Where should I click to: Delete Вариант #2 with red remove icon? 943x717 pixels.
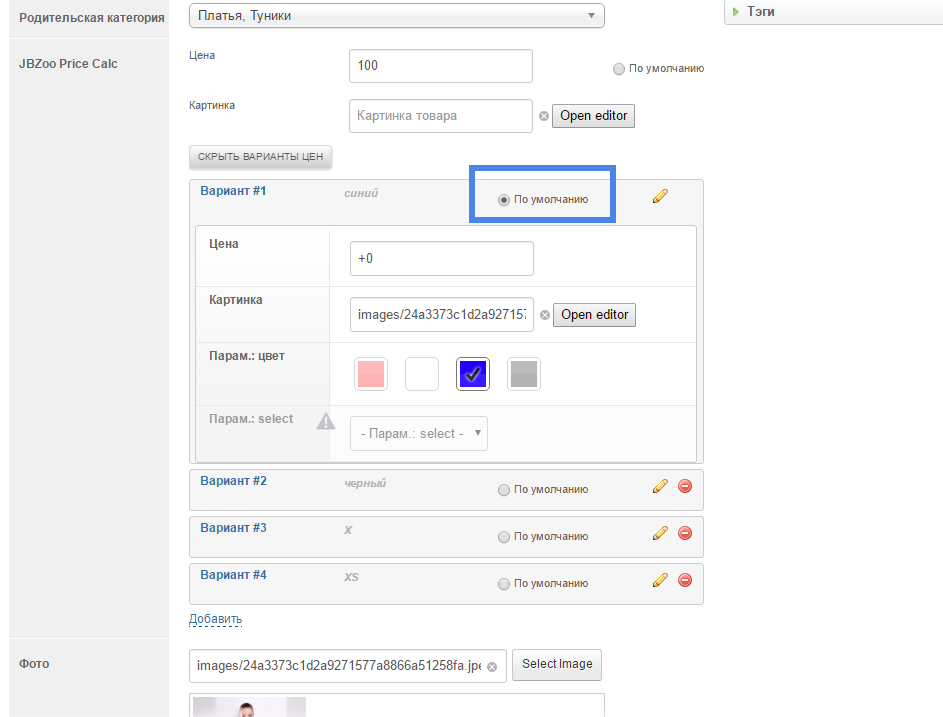[685, 487]
